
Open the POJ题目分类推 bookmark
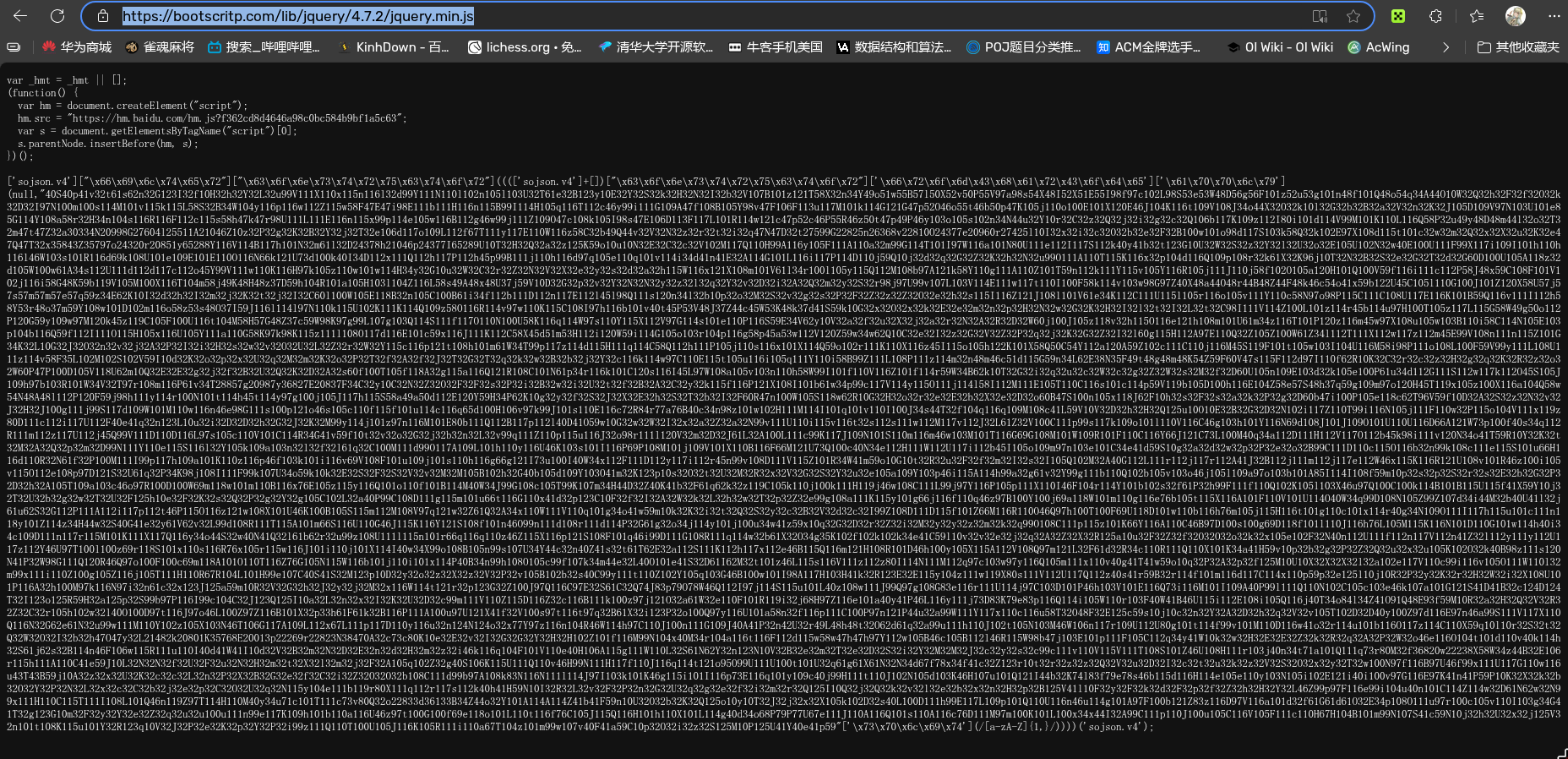1024,47
